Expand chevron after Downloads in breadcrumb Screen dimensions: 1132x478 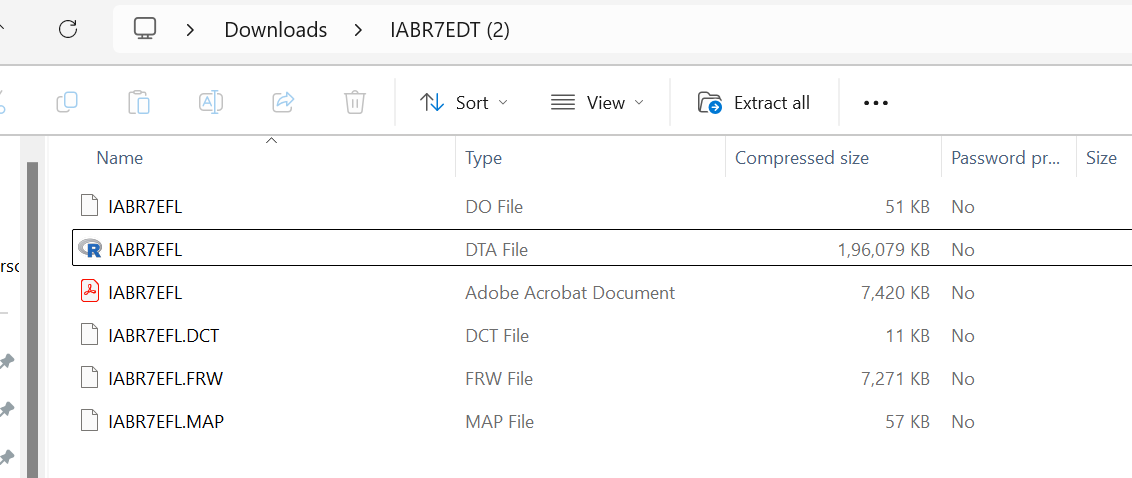coord(358,29)
